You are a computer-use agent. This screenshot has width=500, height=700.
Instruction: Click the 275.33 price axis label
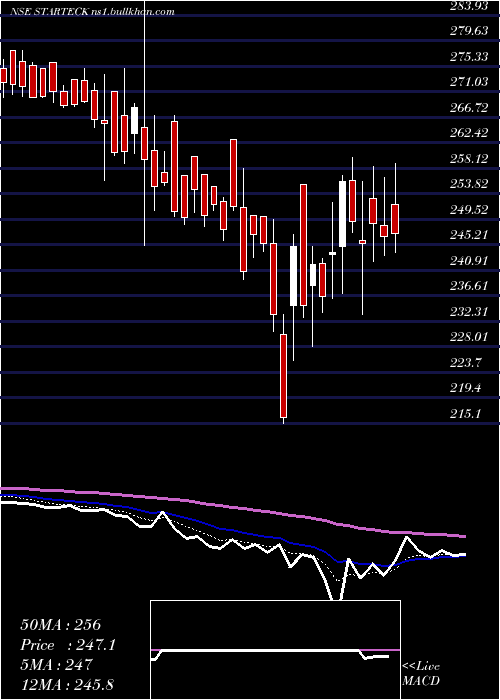(x=471, y=56)
